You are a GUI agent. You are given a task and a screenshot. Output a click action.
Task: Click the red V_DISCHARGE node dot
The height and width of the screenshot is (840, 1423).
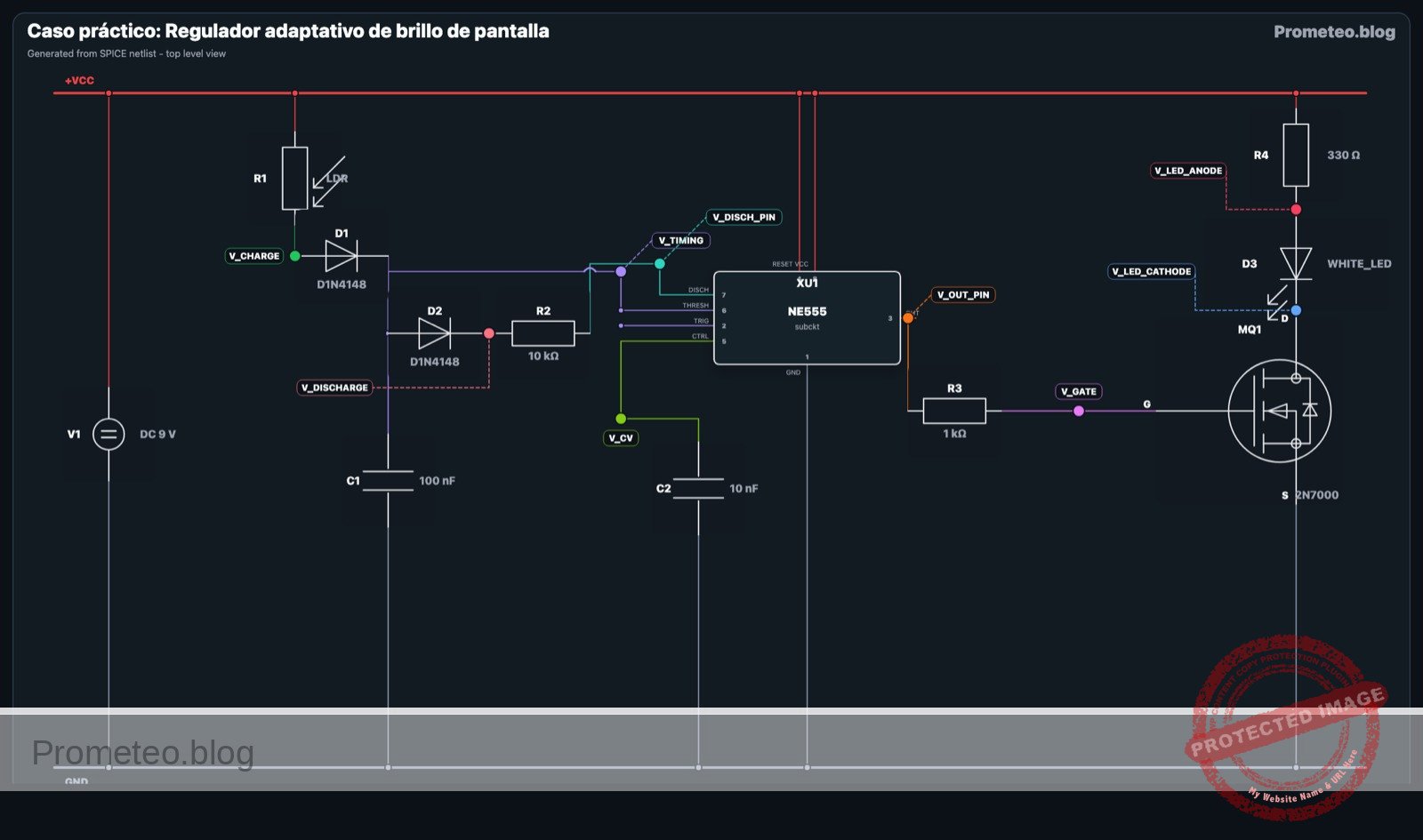click(488, 333)
